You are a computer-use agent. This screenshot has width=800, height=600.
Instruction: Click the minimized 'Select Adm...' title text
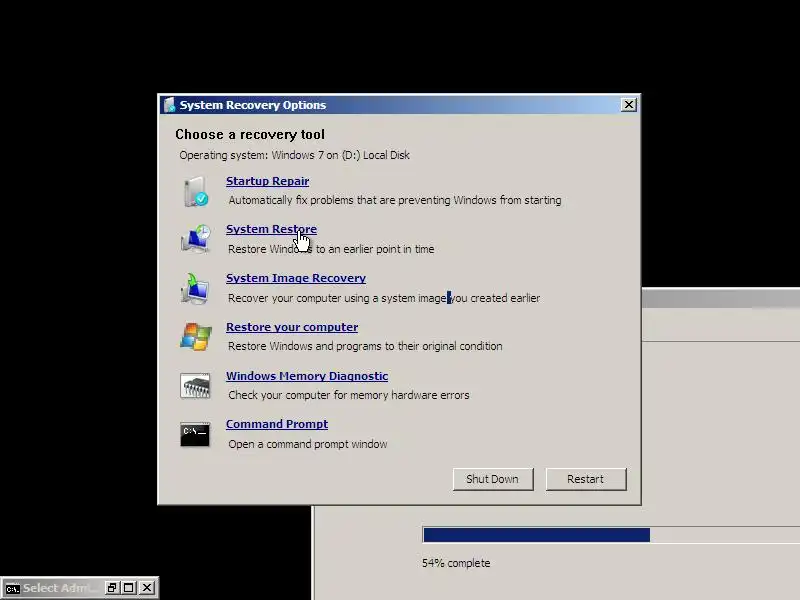pos(60,588)
